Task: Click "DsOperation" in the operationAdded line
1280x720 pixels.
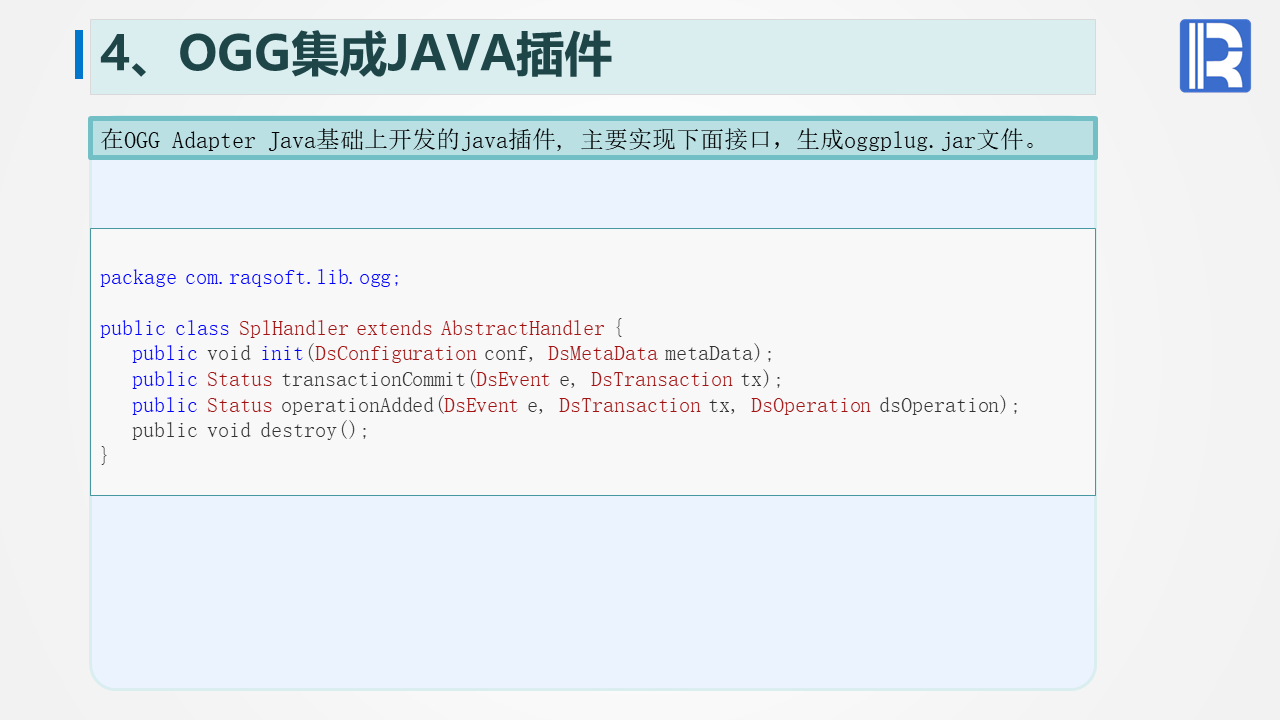Action: click(811, 405)
